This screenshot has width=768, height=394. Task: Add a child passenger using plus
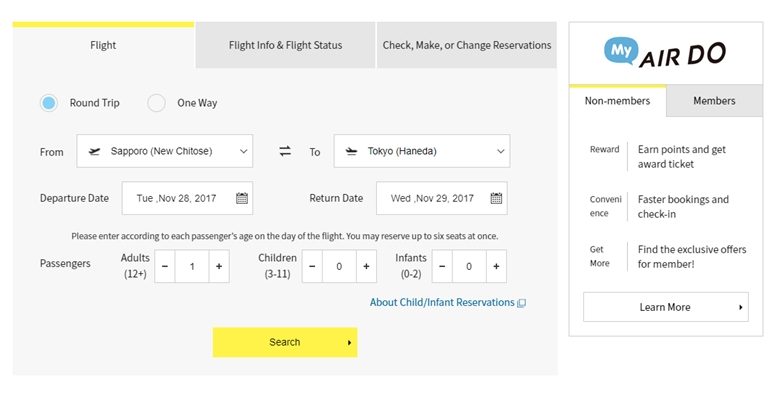click(x=366, y=266)
